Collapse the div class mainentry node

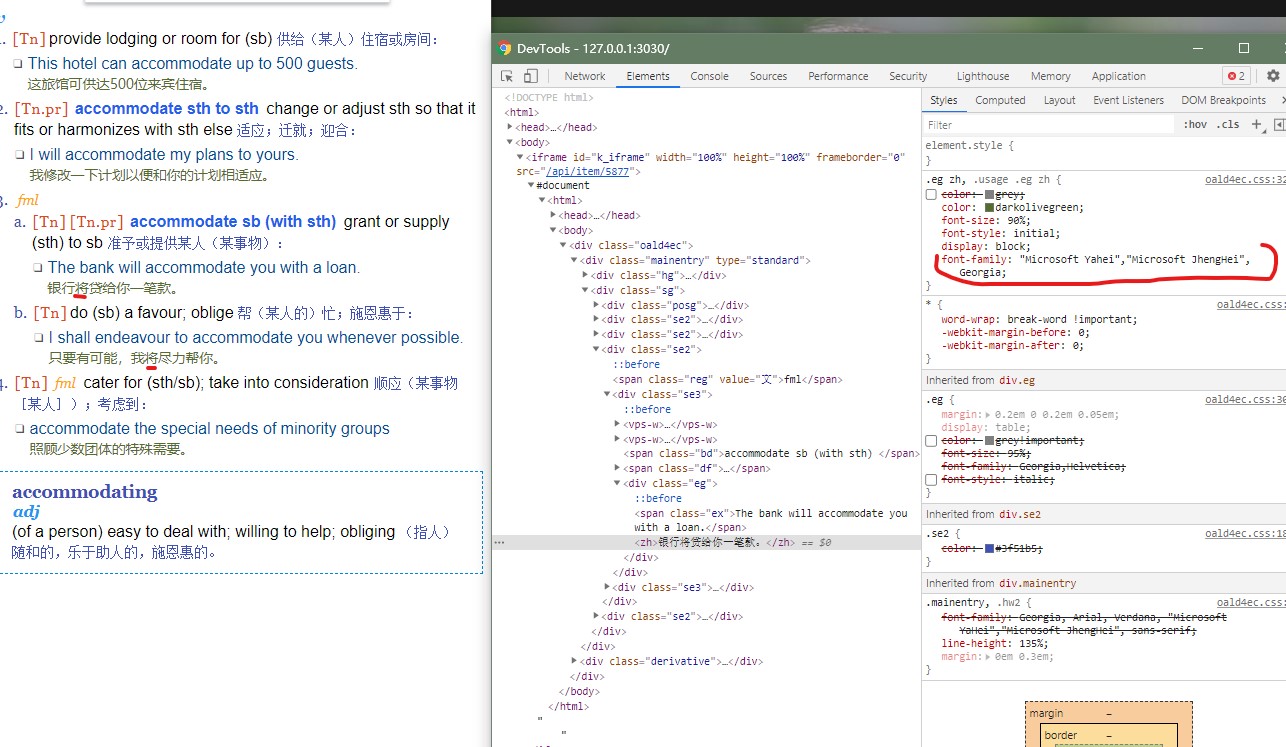[574, 260]
